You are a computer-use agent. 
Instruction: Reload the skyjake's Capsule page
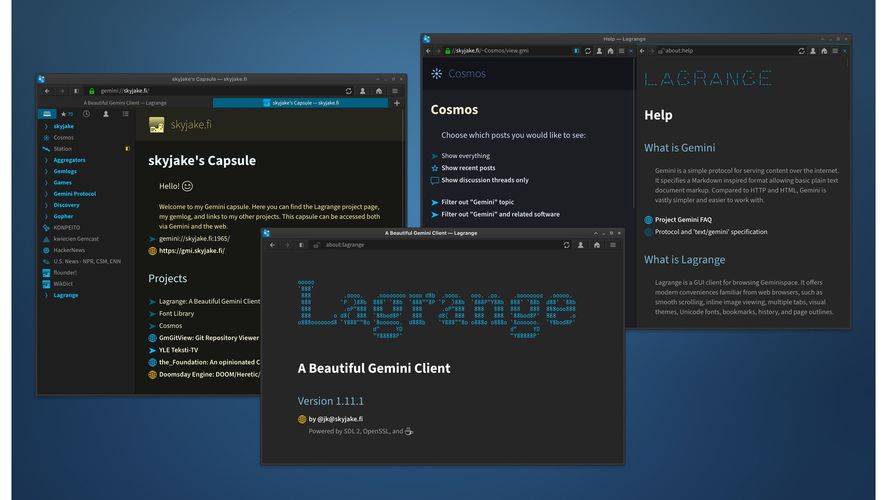(x=349, y=91)
